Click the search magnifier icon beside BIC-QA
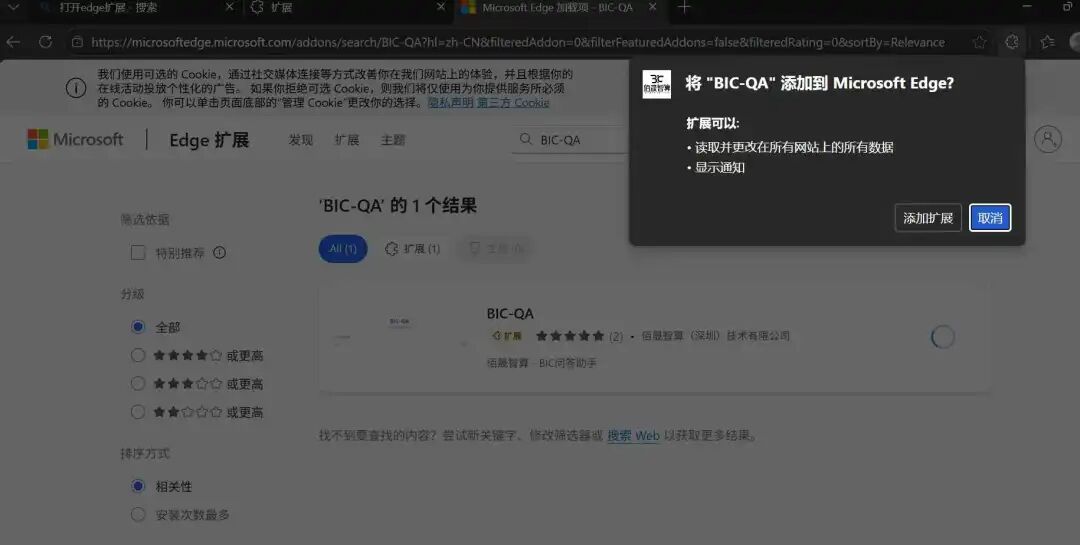The image size is (1080, 545). (526, 139)
